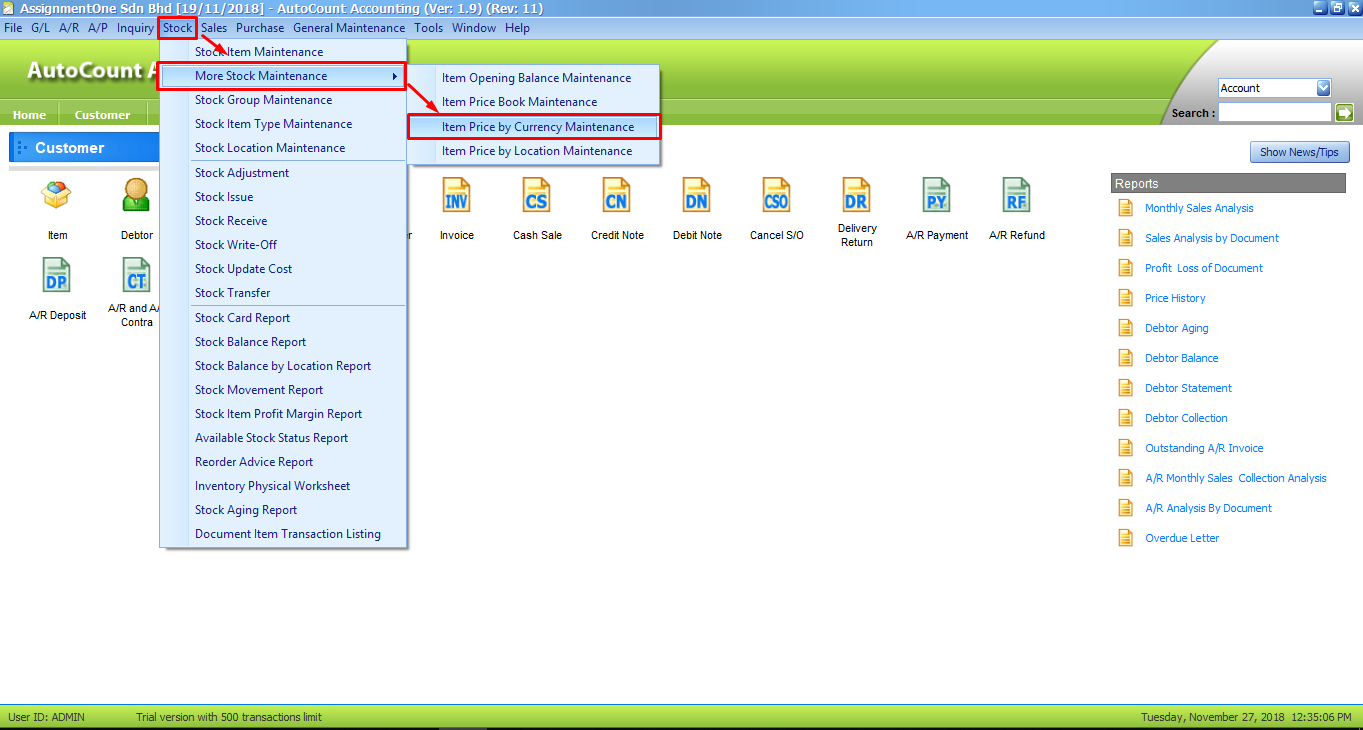This screenshot has width=1363, height=730.
Task: Open the Sales menu
Action: point(214,28)
